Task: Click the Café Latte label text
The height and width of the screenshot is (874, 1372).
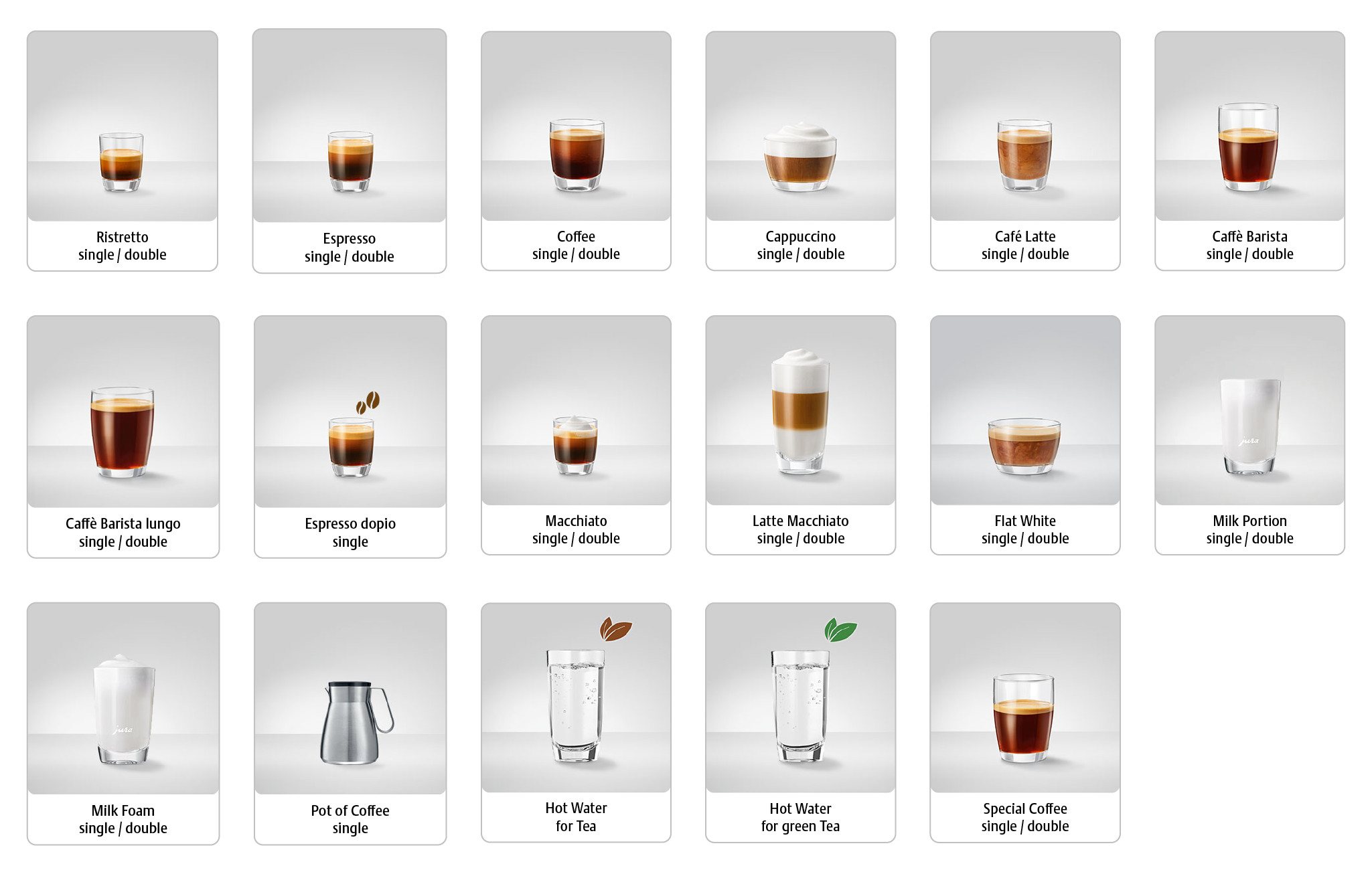Action: point(1024,236)
